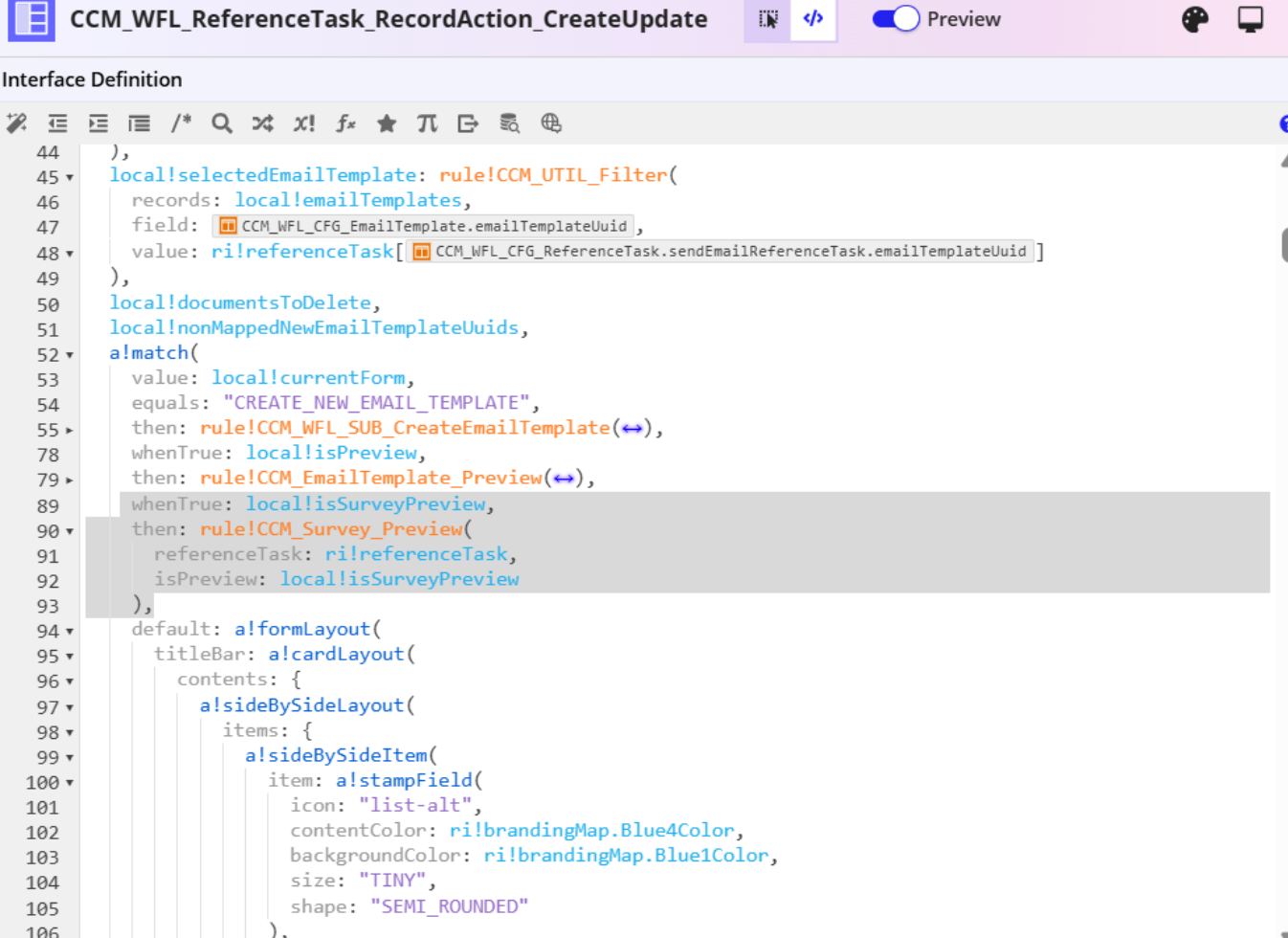Click the CCM_WFL_CFG_EmailTemplate.emailTemplateUuid field chip
The image size is (1288, 938).
tap(425, 226)
